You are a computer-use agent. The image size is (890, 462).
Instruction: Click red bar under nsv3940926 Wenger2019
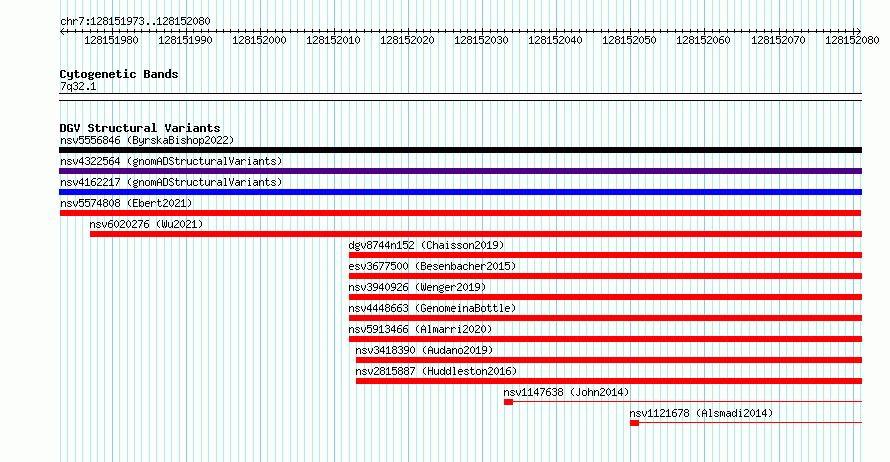tap(606, 297)
